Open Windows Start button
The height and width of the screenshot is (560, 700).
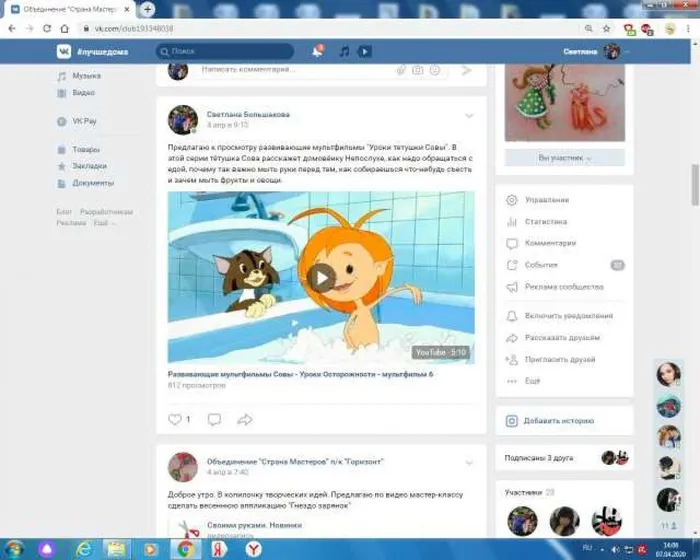click(x=13, y=549)
